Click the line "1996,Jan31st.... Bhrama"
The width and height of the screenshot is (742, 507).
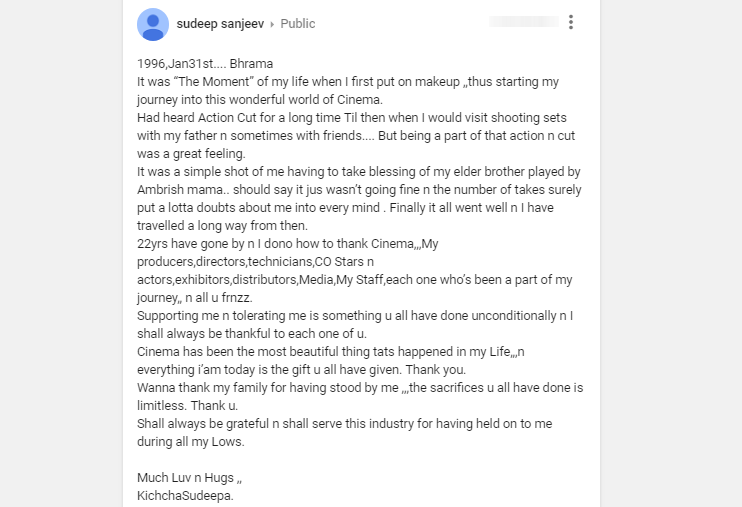(205, 63)
